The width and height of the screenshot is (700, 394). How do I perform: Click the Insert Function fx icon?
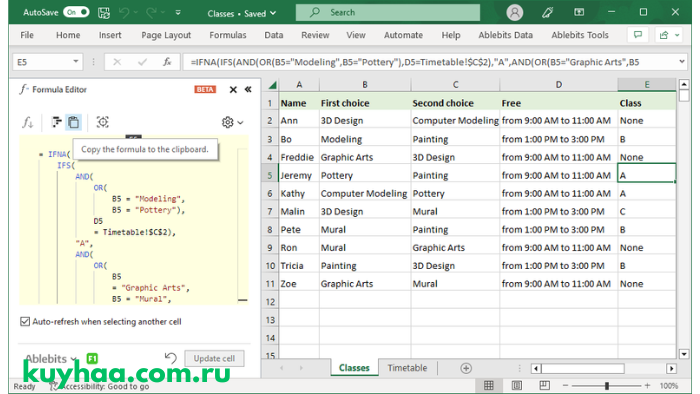pyautogui.click(x=167, y=62)
